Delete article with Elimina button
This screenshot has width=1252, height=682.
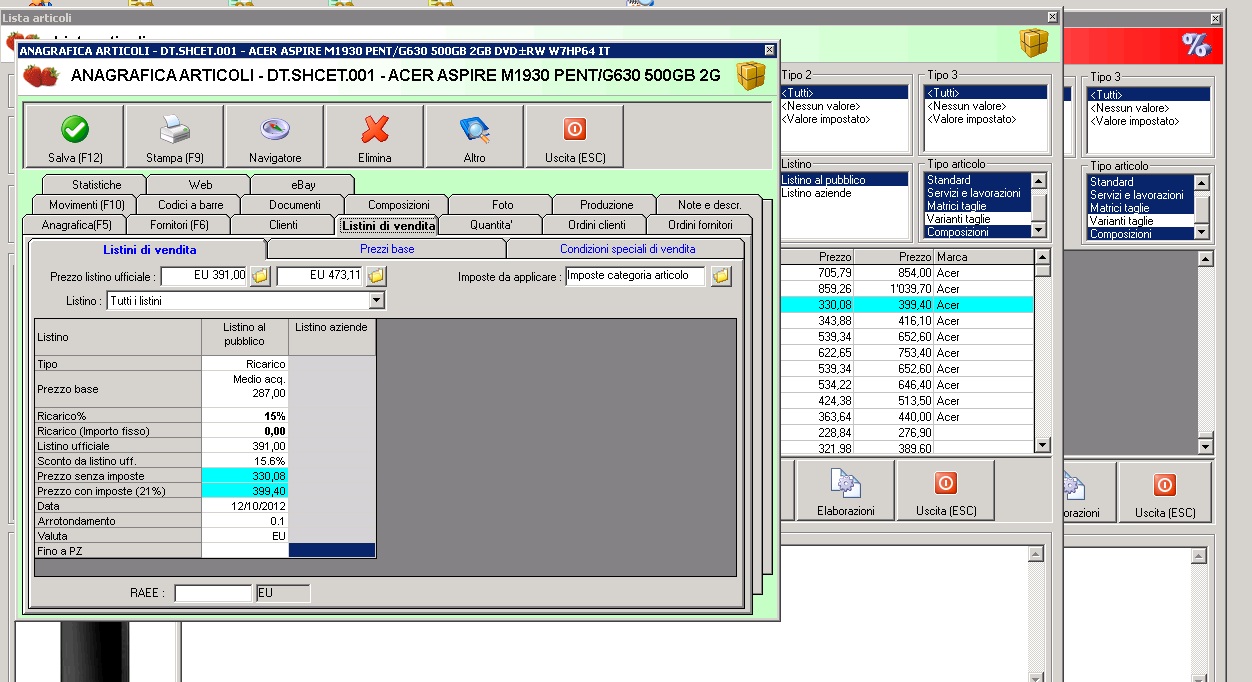tap(375, 136)
